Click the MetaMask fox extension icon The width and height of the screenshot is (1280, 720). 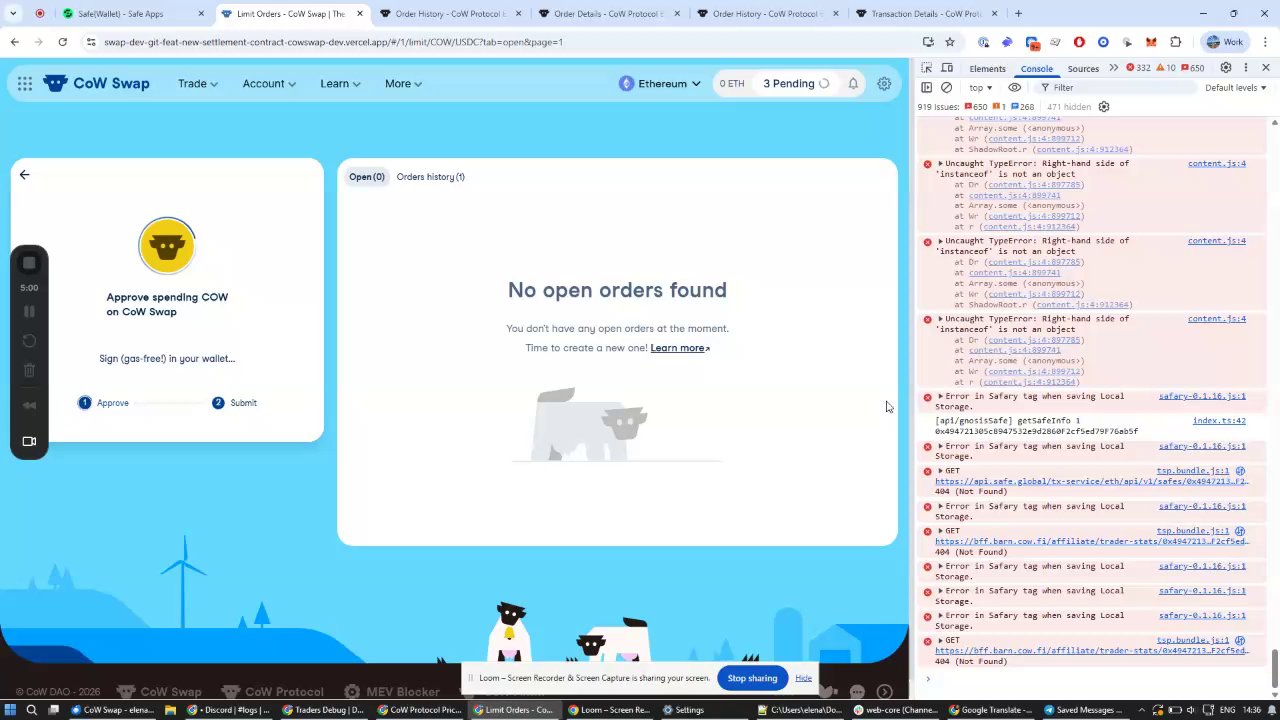(x=1152, y=42)
